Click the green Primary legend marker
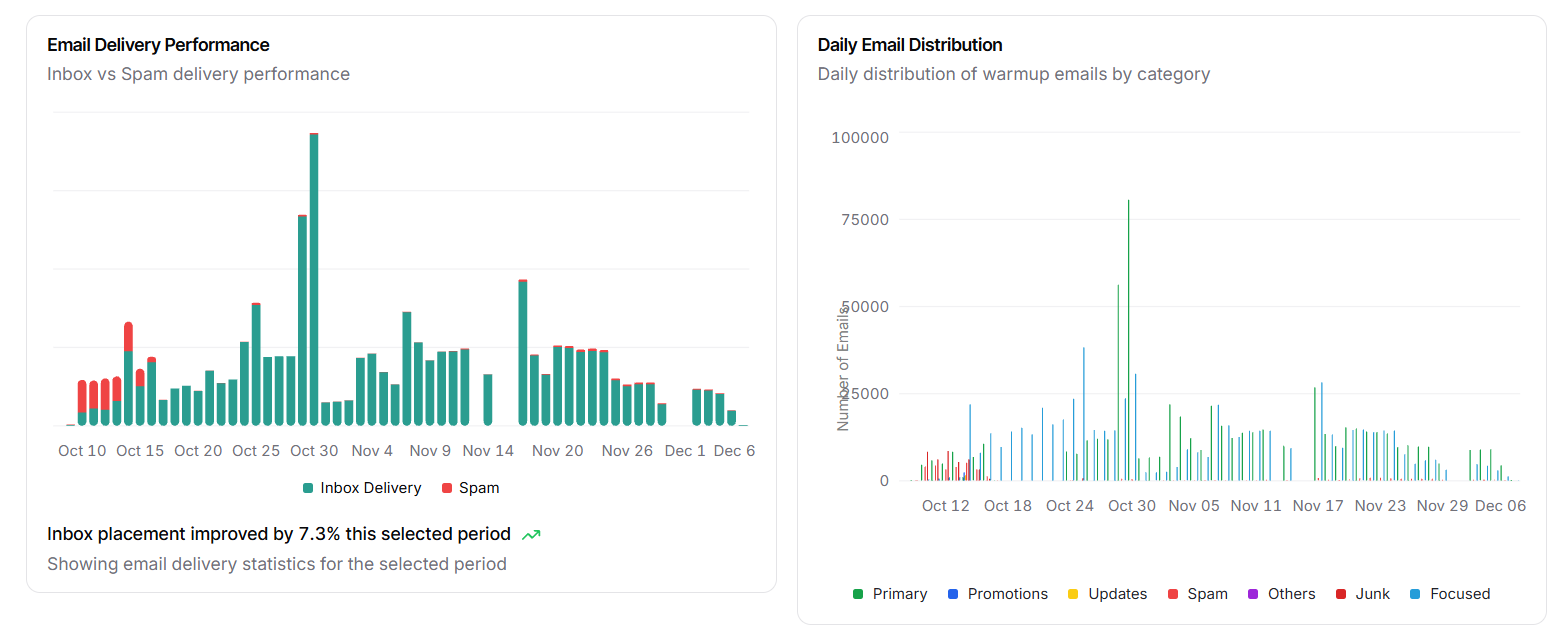Image resolution: width=1561 pixels, height=633 pixels. (858, 594)
